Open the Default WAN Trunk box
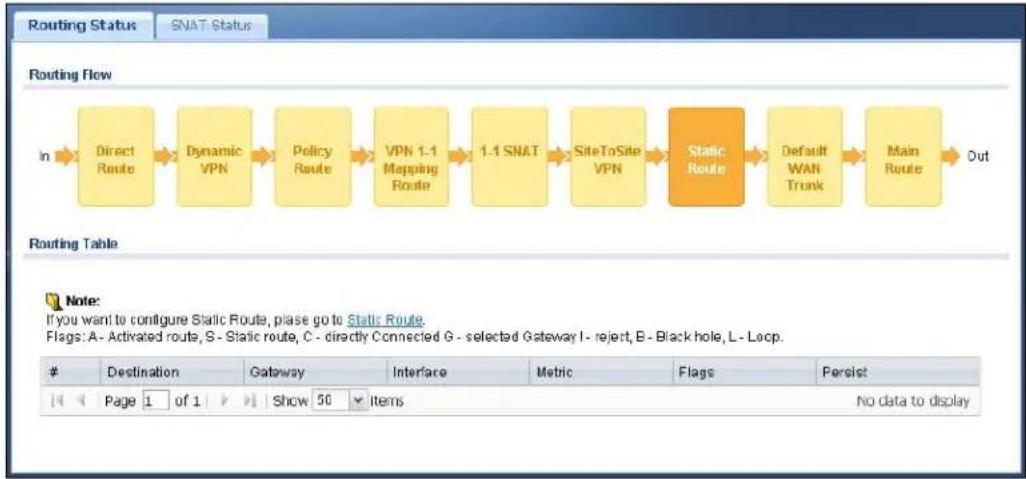1026x479 pixels. [x=805, y=157]
